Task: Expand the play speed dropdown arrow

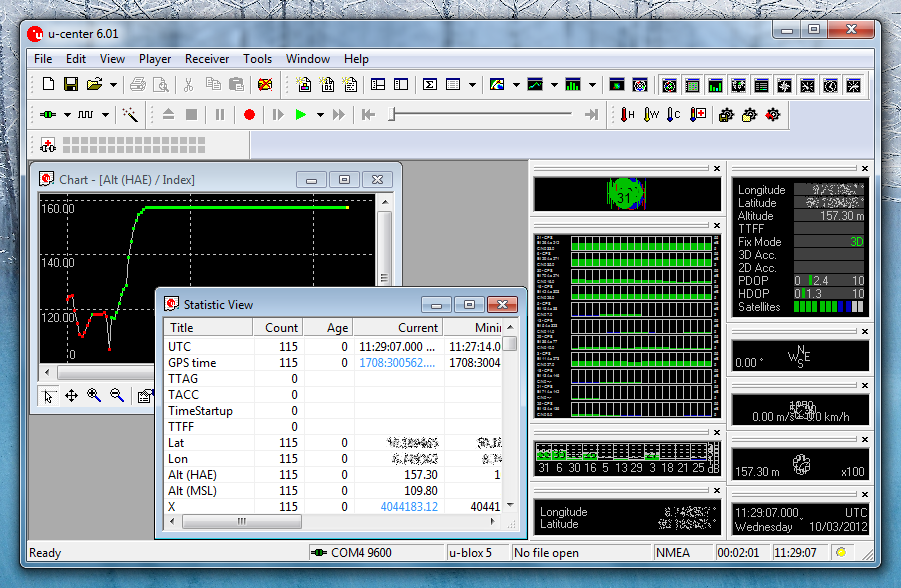Action: click(320, 115)
